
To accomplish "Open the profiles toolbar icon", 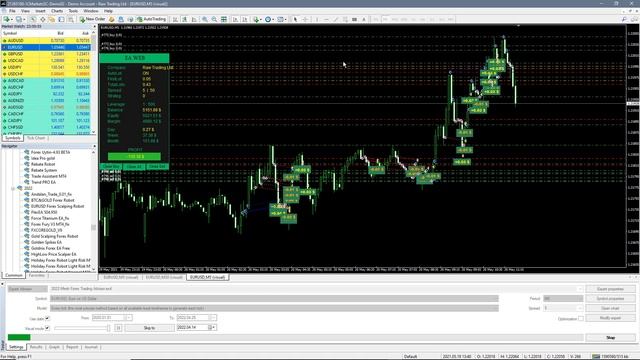I will [19, 19].
